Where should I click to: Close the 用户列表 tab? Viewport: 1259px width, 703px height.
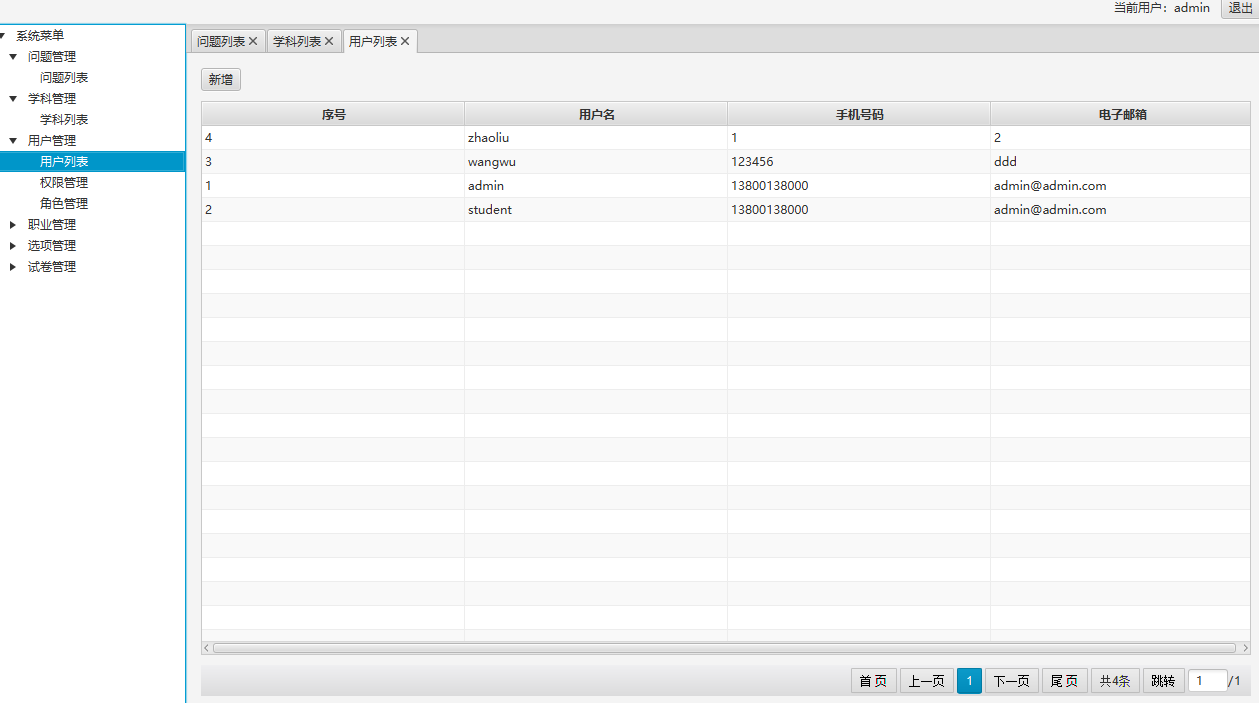pos(405,42)
